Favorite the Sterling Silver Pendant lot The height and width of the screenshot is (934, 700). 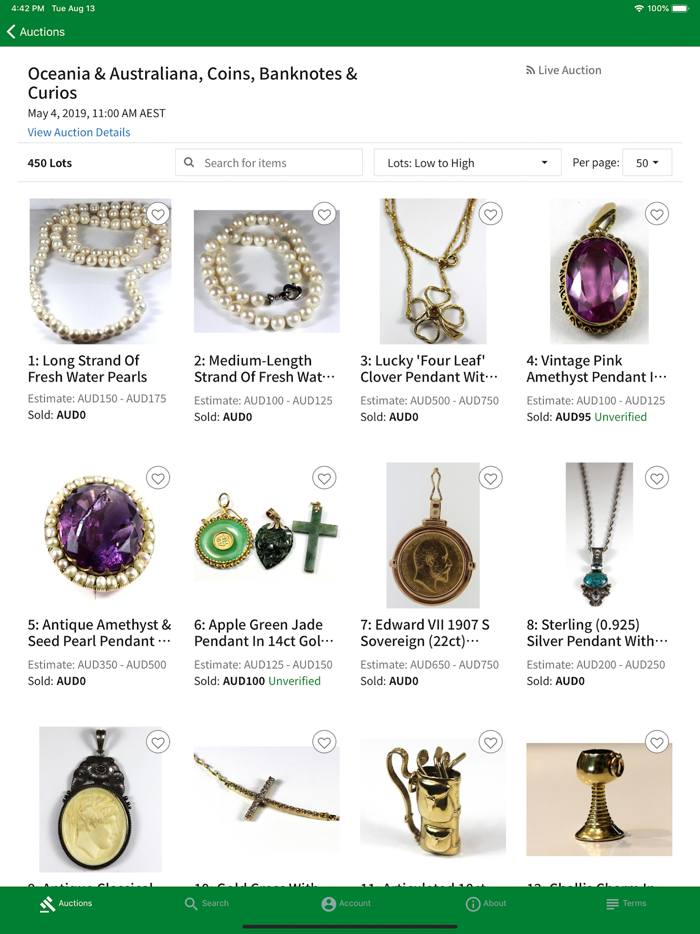656,478
